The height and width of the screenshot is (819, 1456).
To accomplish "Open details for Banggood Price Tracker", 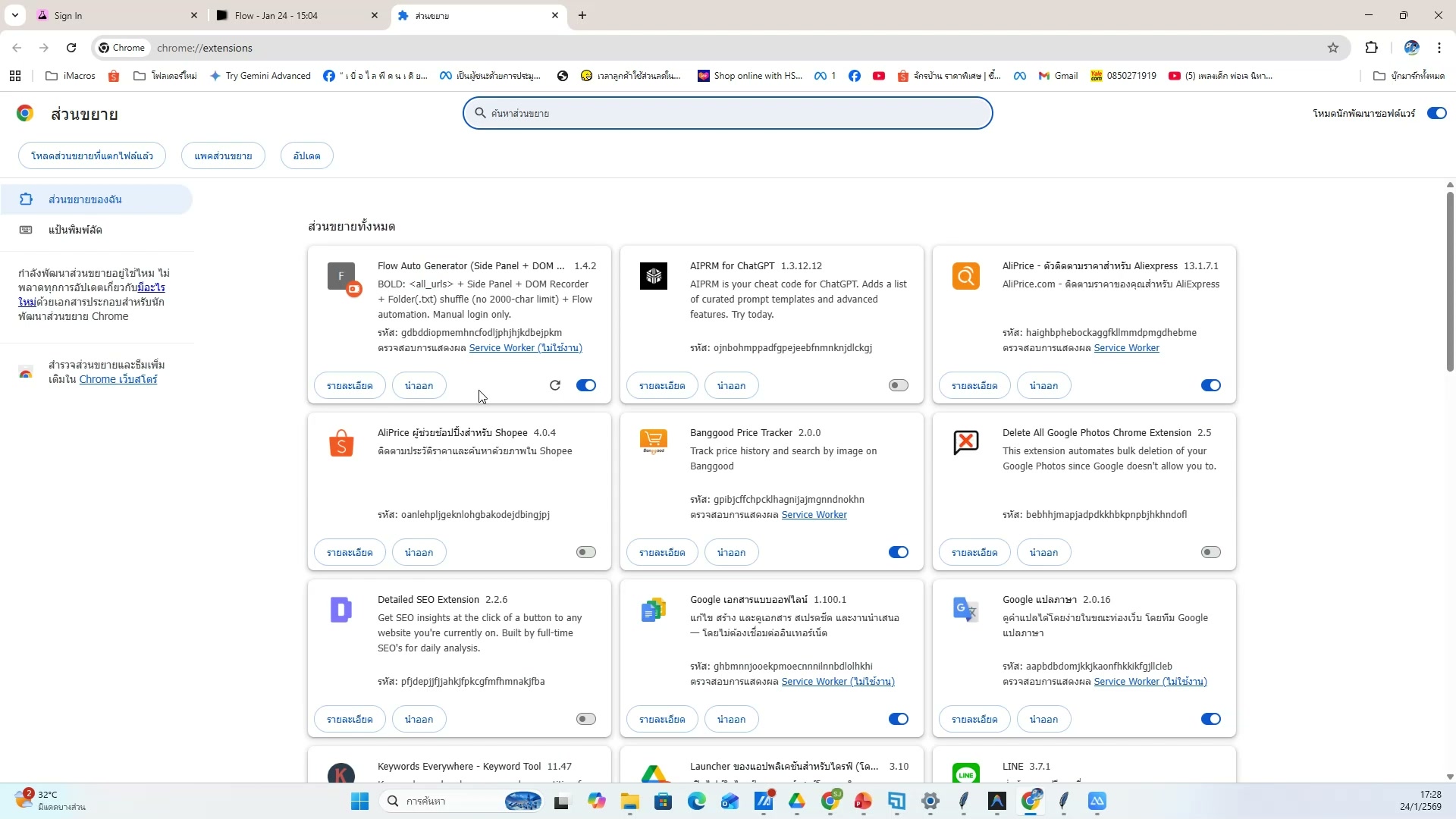I will click(662, 552).
